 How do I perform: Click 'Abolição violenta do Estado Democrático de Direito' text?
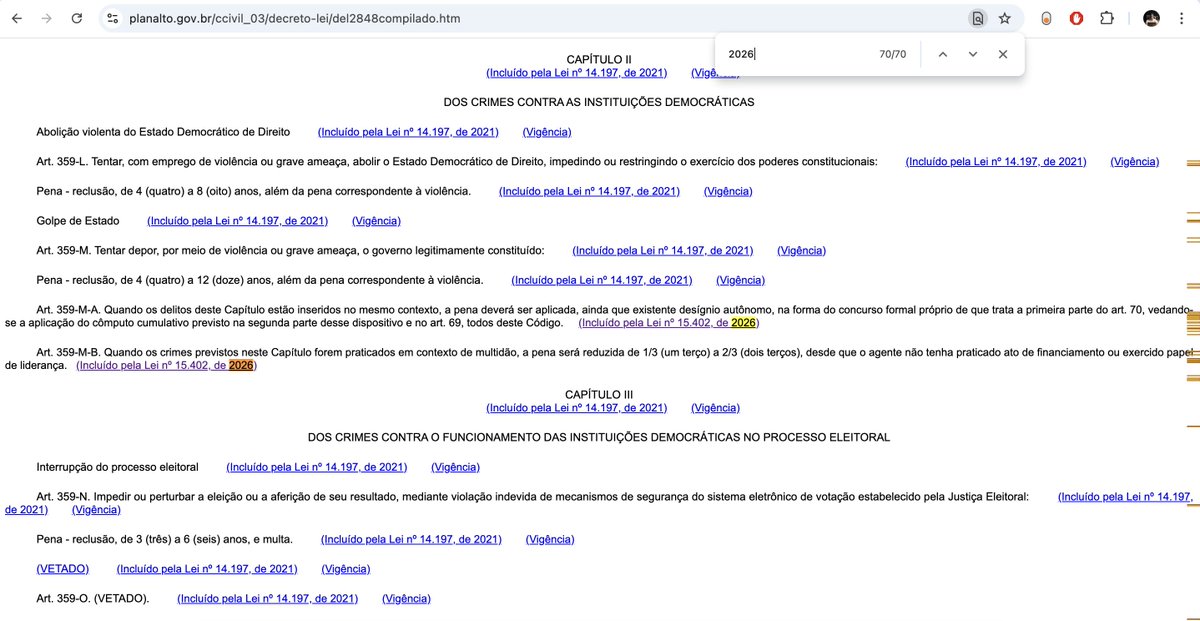pyautogui.click(x=163, y=132)
